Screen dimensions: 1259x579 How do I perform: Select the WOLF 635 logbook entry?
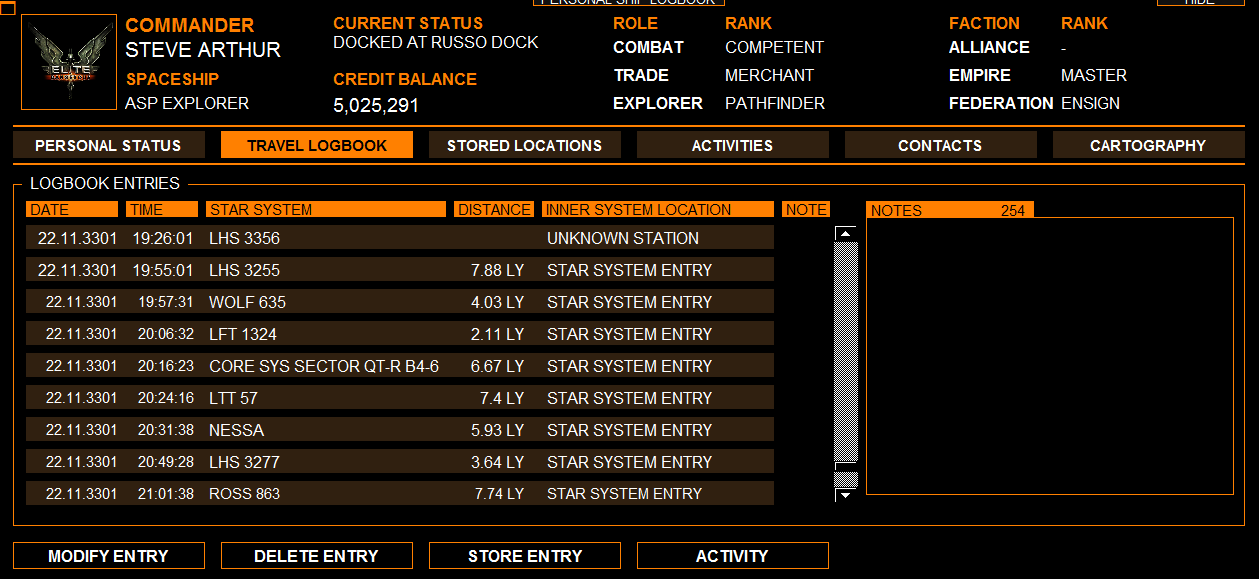click(x=400, y=302)
